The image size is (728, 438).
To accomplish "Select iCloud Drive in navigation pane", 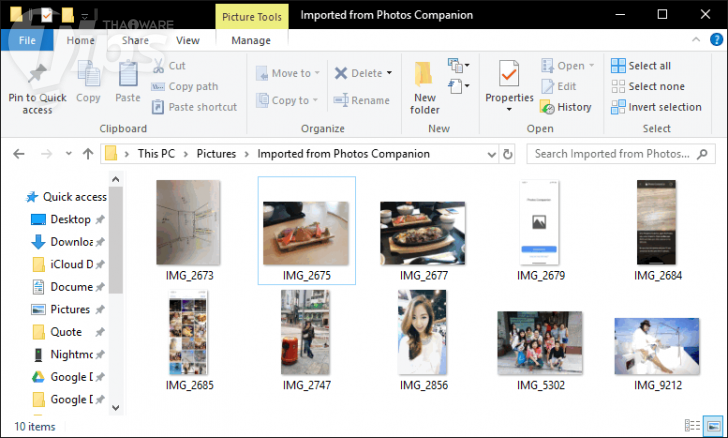I will click(67, 264).
